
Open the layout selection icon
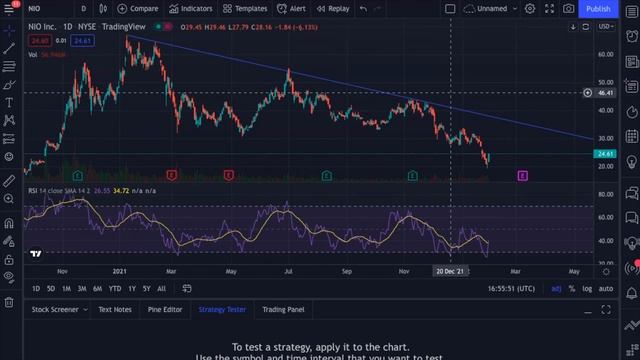pyautogui.click(x=450, y=9)
